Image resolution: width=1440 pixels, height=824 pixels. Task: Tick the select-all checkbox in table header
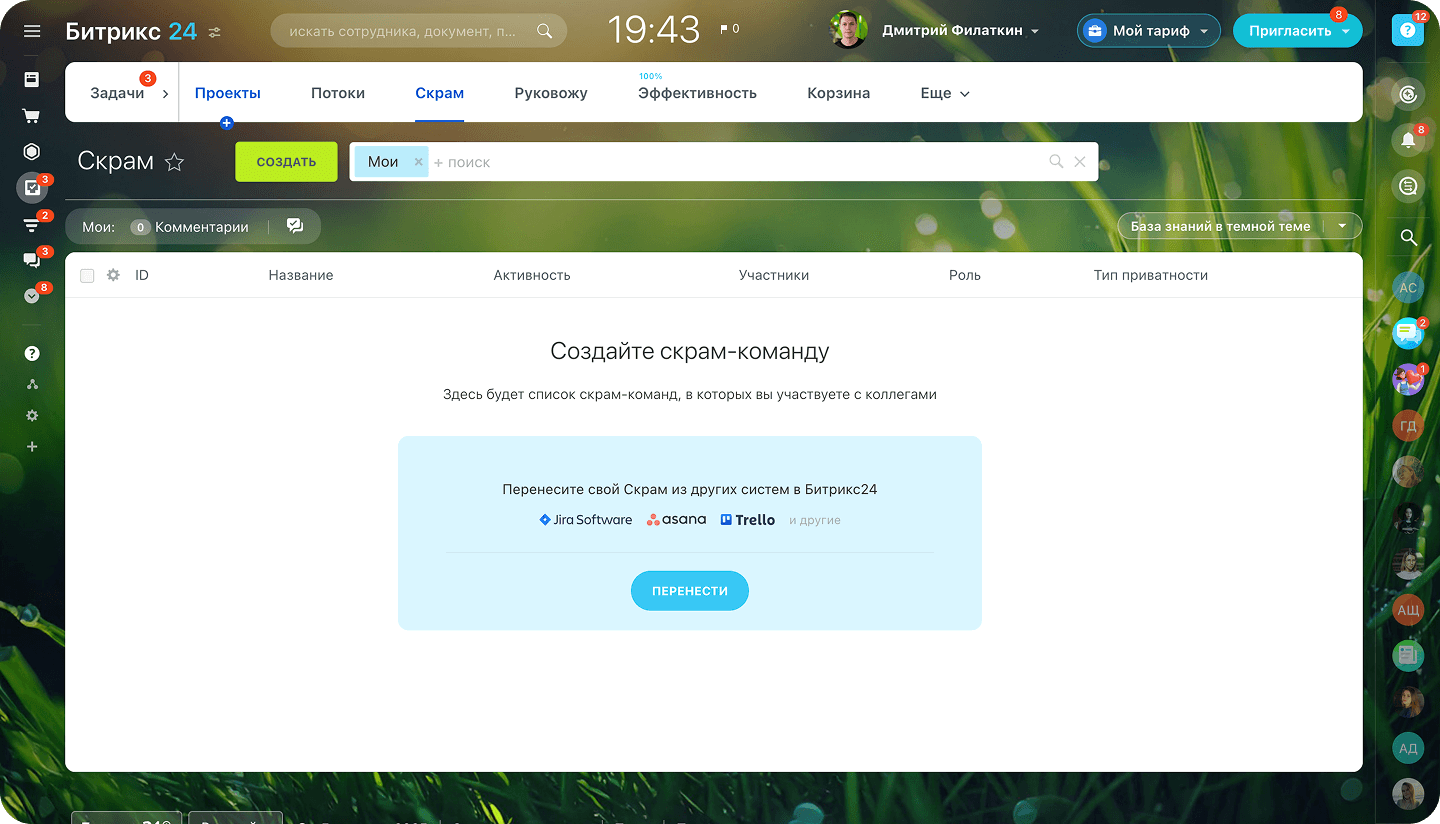click(87, 276)
